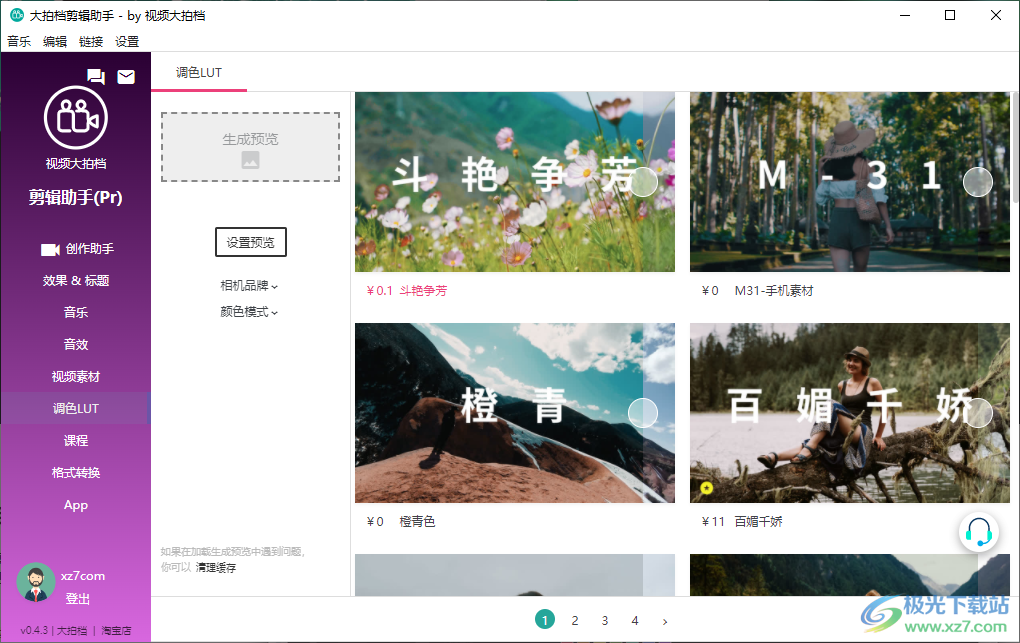The image size is (1020, 643).
Task: Open sidebar 音乐 section
Action: pyautogui.click(x=76, y=312)
